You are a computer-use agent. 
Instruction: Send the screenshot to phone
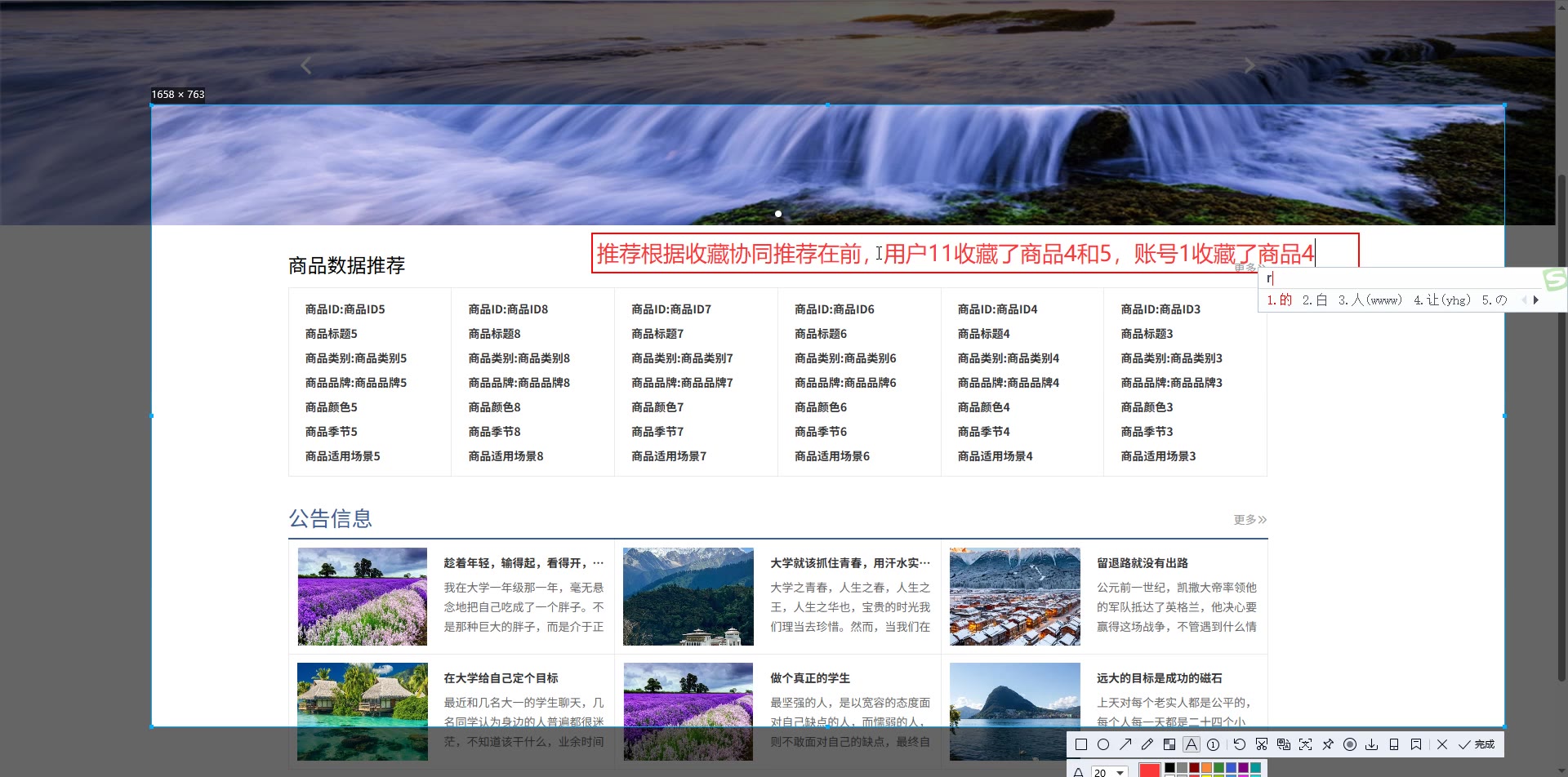point(1394,744)
